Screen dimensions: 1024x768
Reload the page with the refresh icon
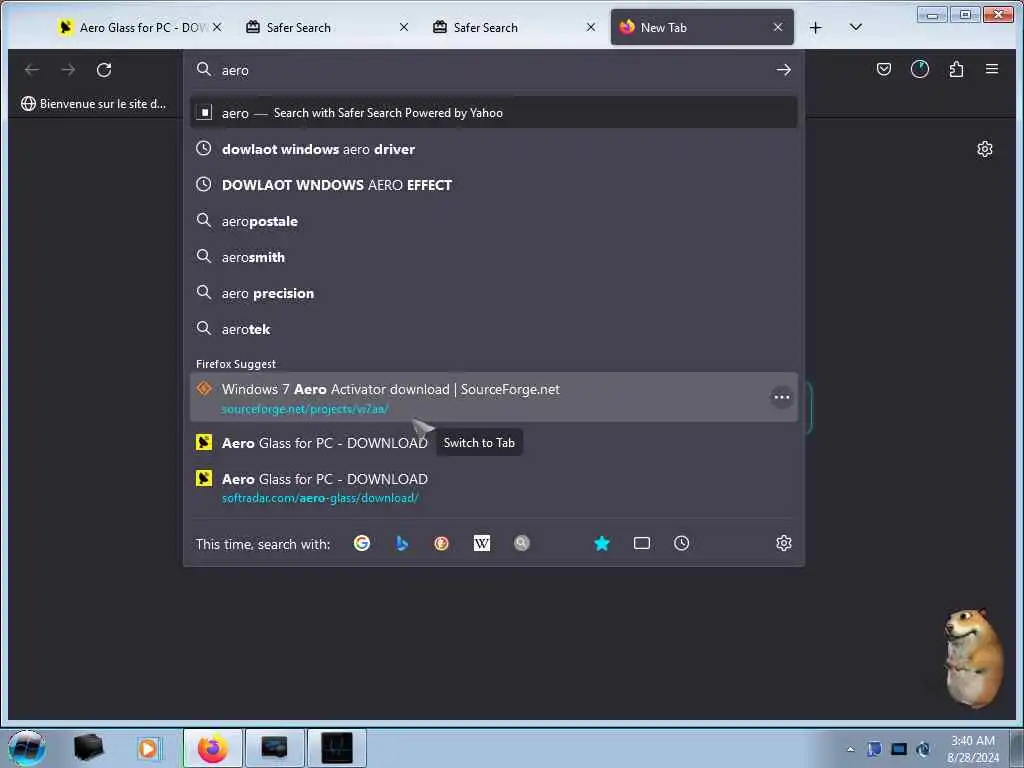point(104,70)
